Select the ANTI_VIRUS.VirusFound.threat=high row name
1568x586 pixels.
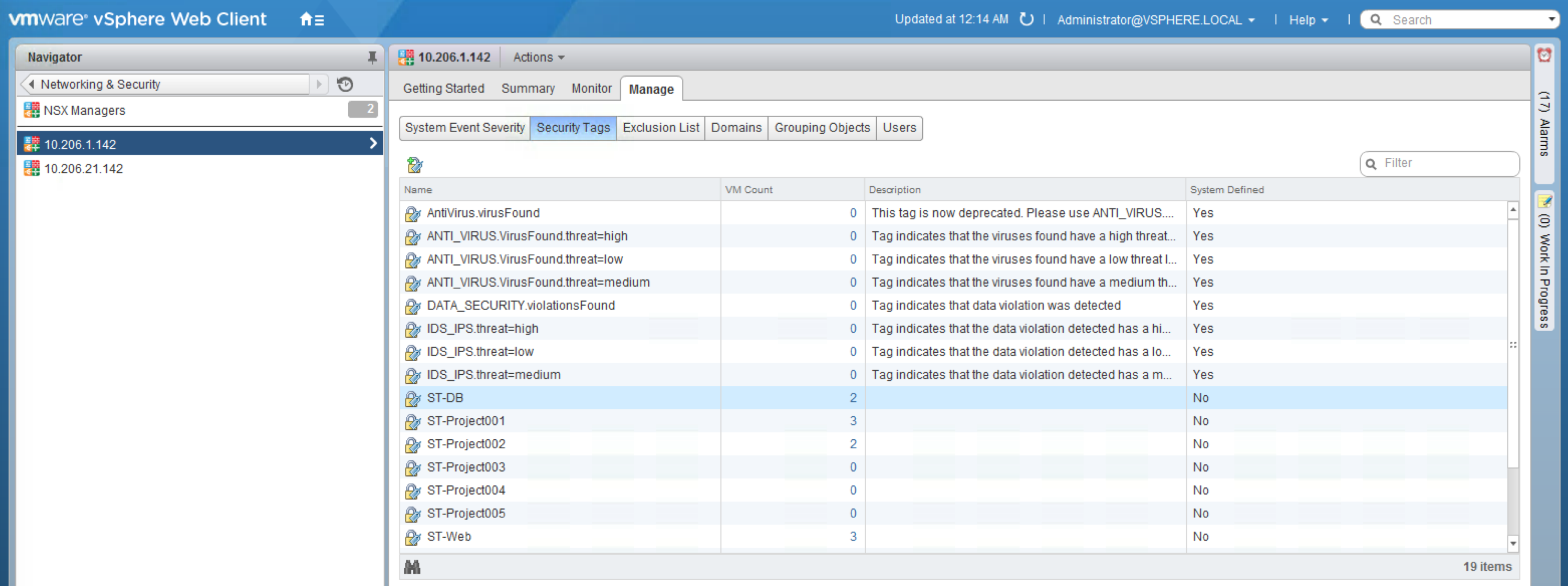pyautogui.click(x=527, y=236)
